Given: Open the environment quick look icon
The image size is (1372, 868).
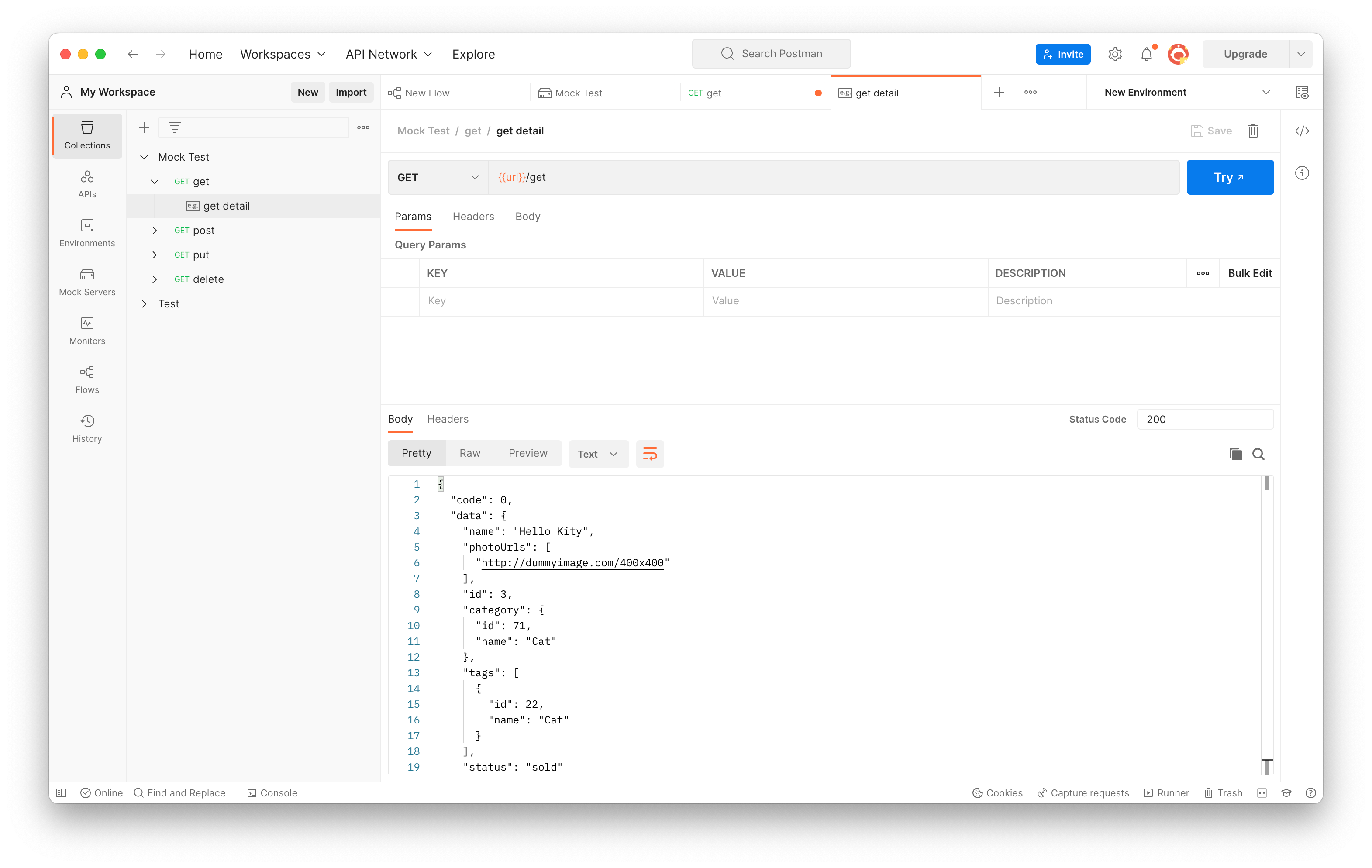Looking at the screenshot, I should (1302, 92).
